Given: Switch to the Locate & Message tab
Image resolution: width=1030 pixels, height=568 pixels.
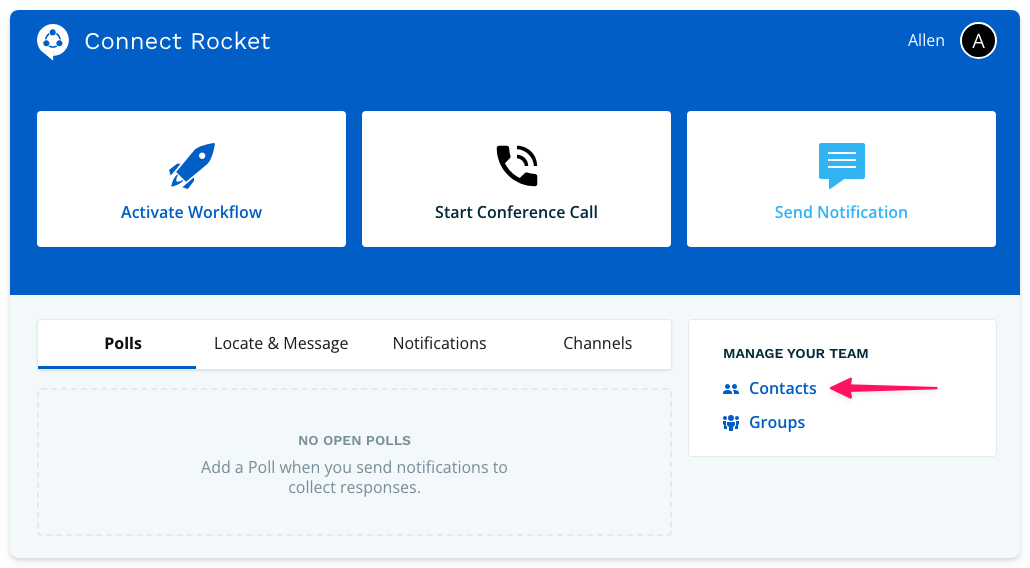Looking at the screenshot, I should coord(281,343).
